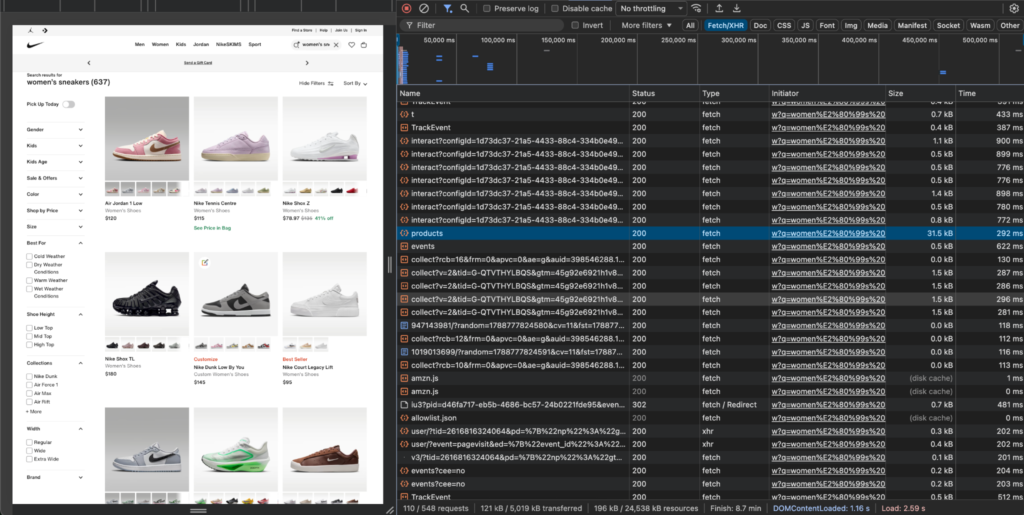Open network conditions wifi icon
Viewport: 1024px width, 515px height.
pyautogui.click(x=697, y=8)
